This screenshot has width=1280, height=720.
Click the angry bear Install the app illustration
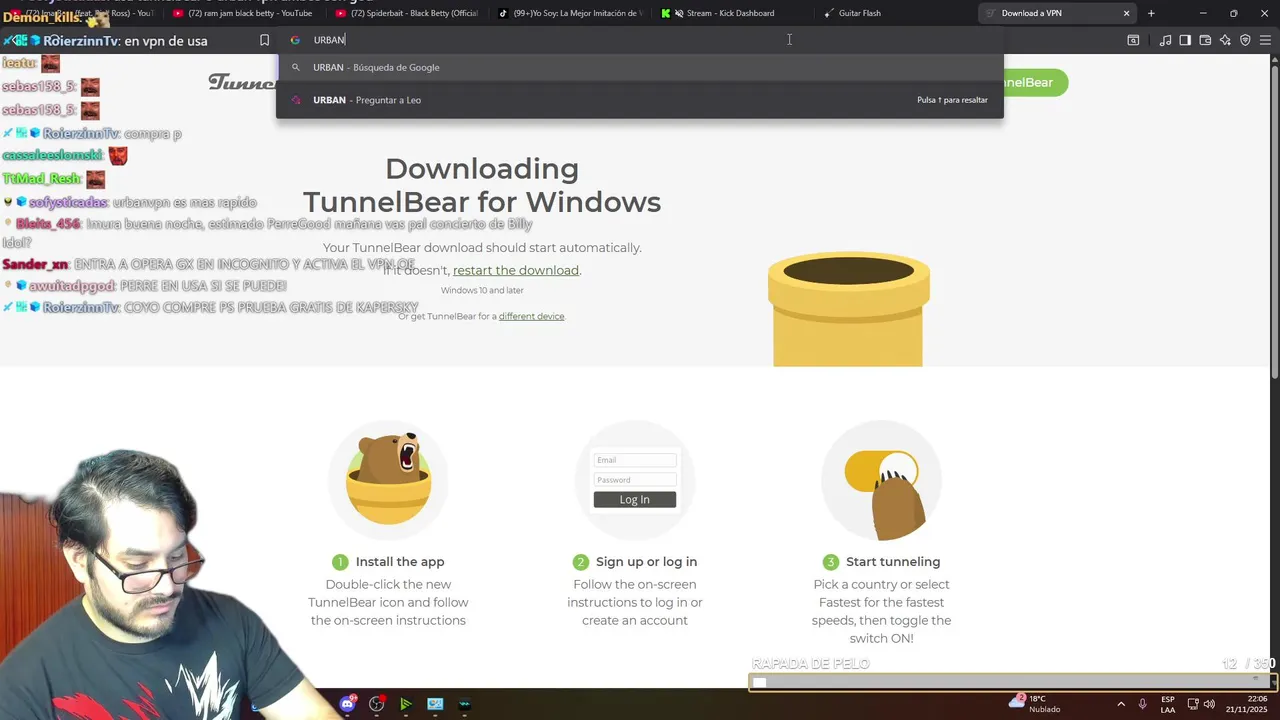coord(389,479)
